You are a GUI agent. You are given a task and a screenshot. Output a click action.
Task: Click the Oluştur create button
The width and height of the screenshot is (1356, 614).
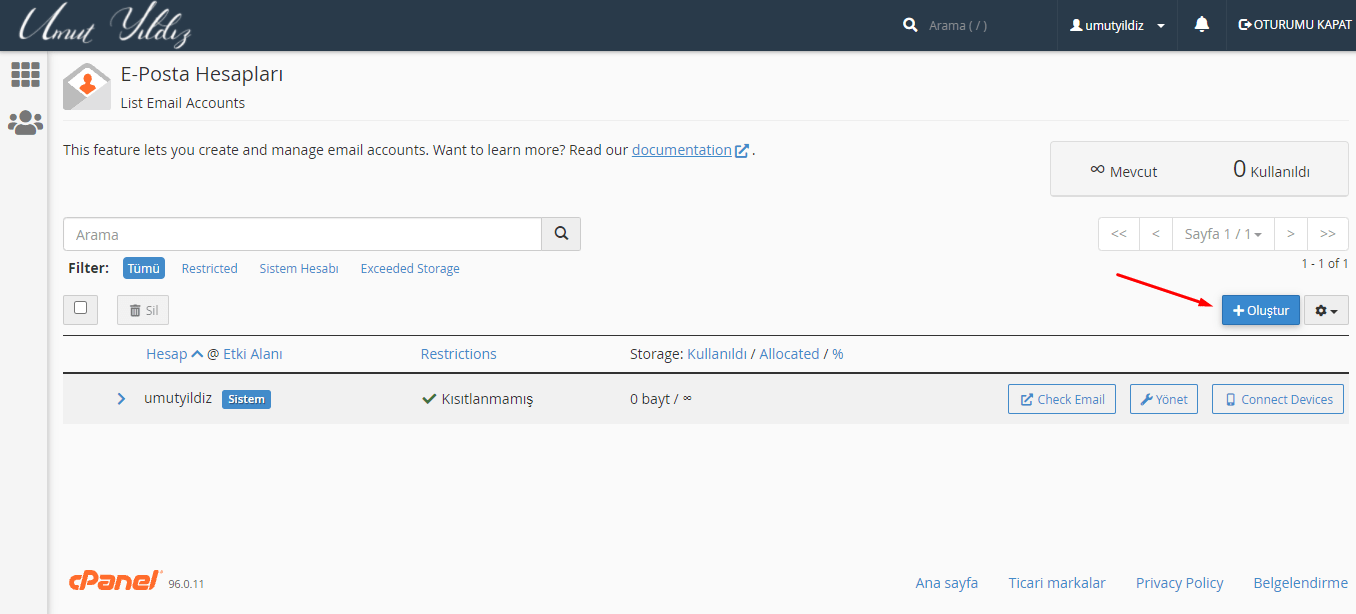1261,310
